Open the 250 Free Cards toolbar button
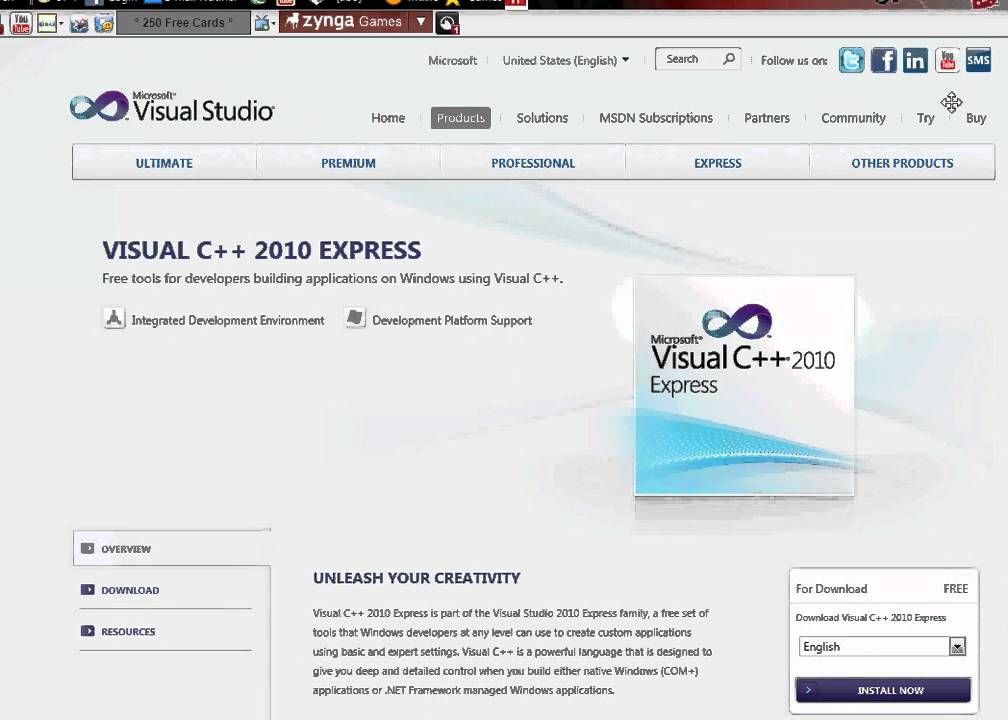The image size is (1008, 720). 183,22
